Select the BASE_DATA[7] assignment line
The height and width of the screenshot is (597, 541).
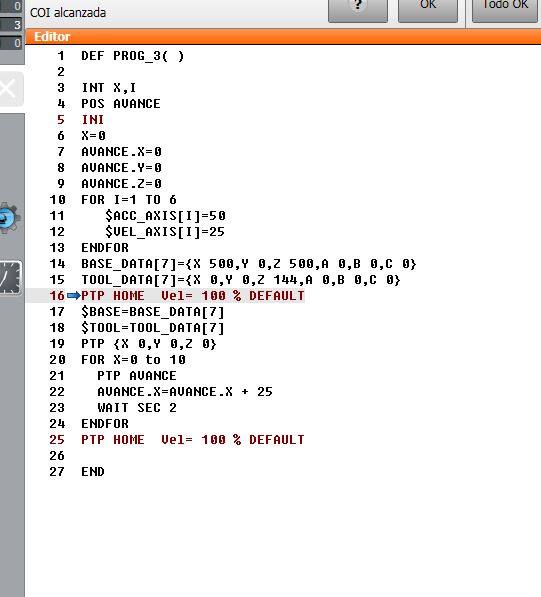point(249,264)
